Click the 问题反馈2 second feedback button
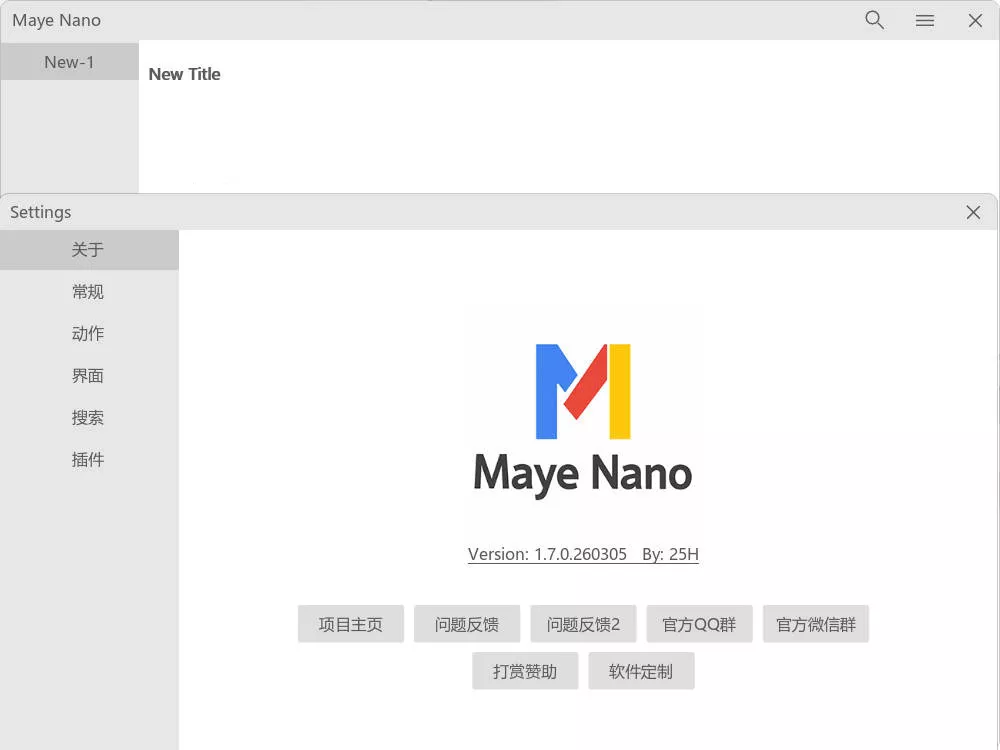 point(583,623)
